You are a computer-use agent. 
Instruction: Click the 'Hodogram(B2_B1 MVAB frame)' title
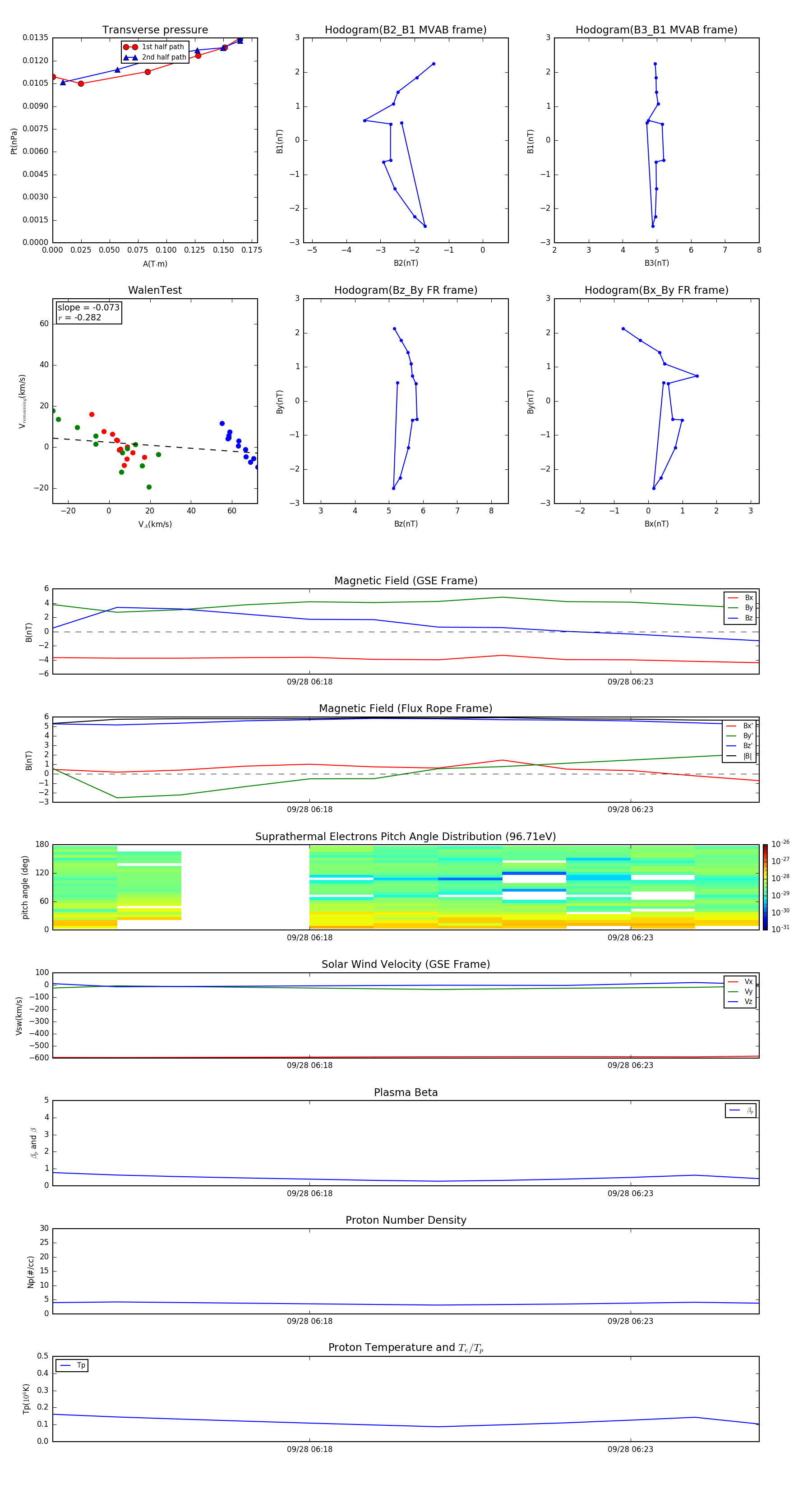click(406, 30)
